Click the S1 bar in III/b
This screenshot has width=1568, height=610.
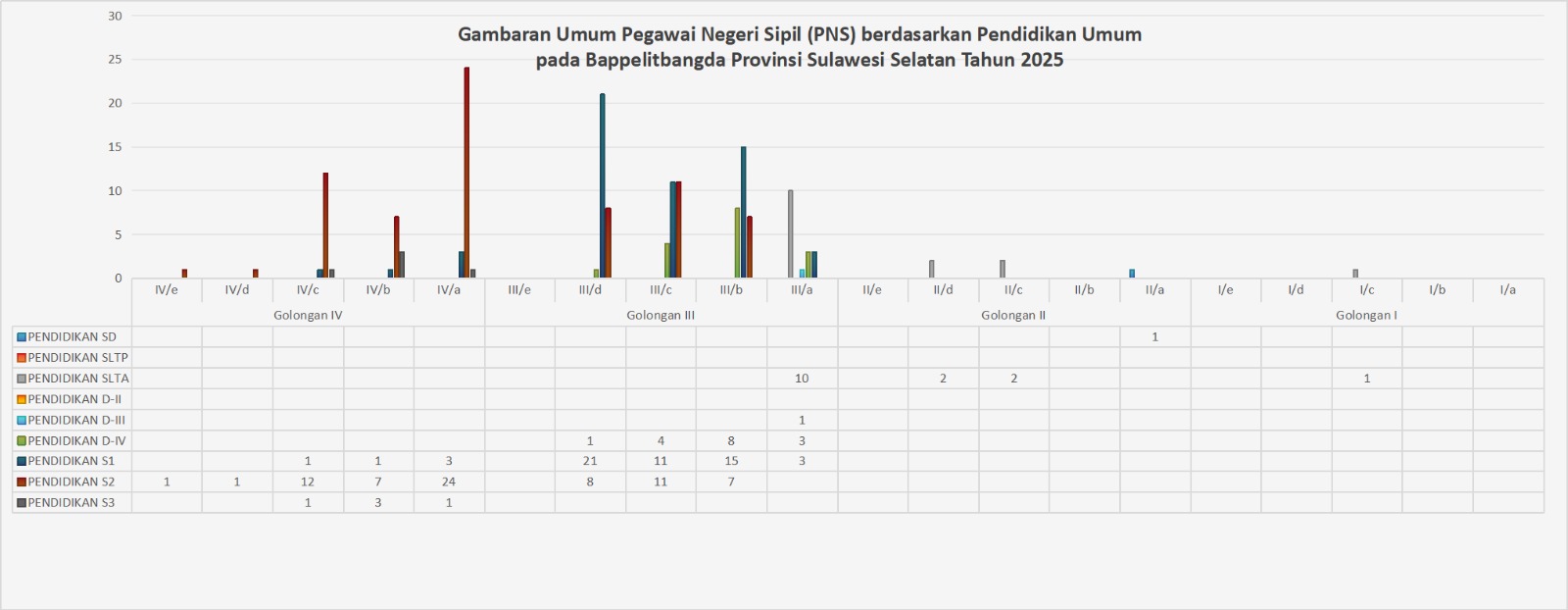coord(743,212)
